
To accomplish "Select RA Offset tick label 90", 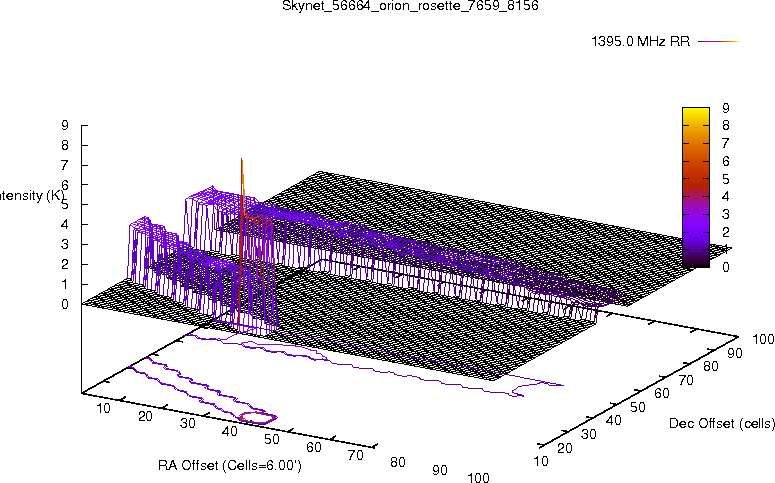I will tap(440, 470).
